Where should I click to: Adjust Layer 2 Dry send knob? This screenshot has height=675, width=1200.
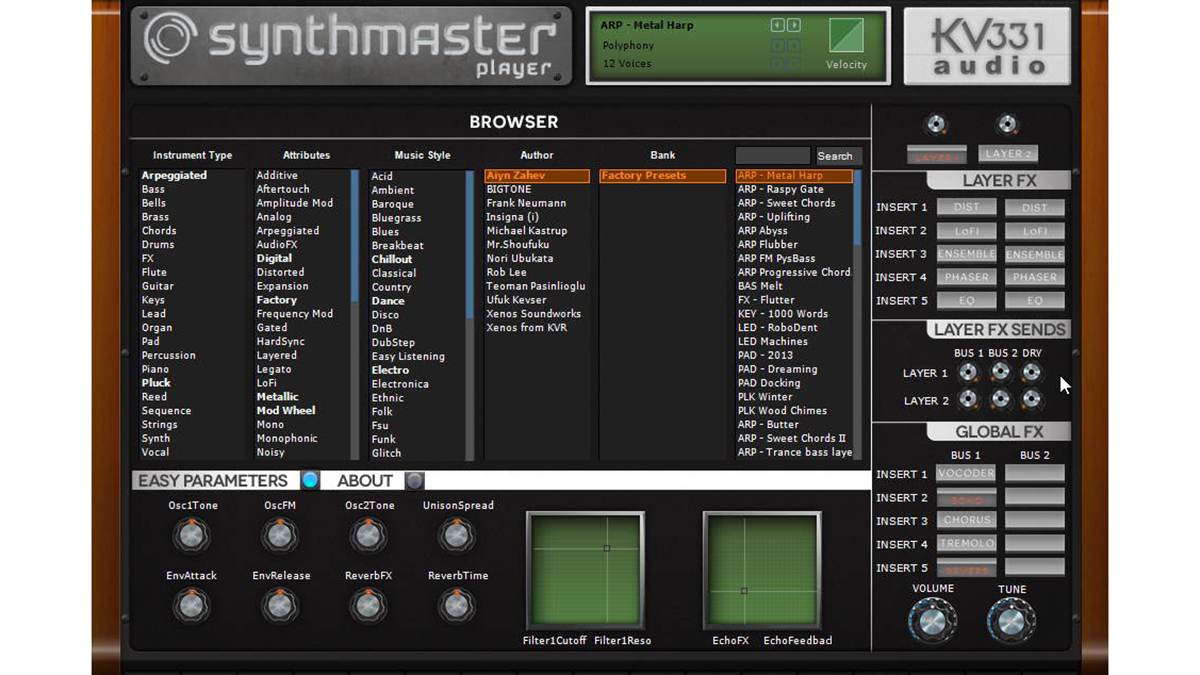tap(1032, 400)
